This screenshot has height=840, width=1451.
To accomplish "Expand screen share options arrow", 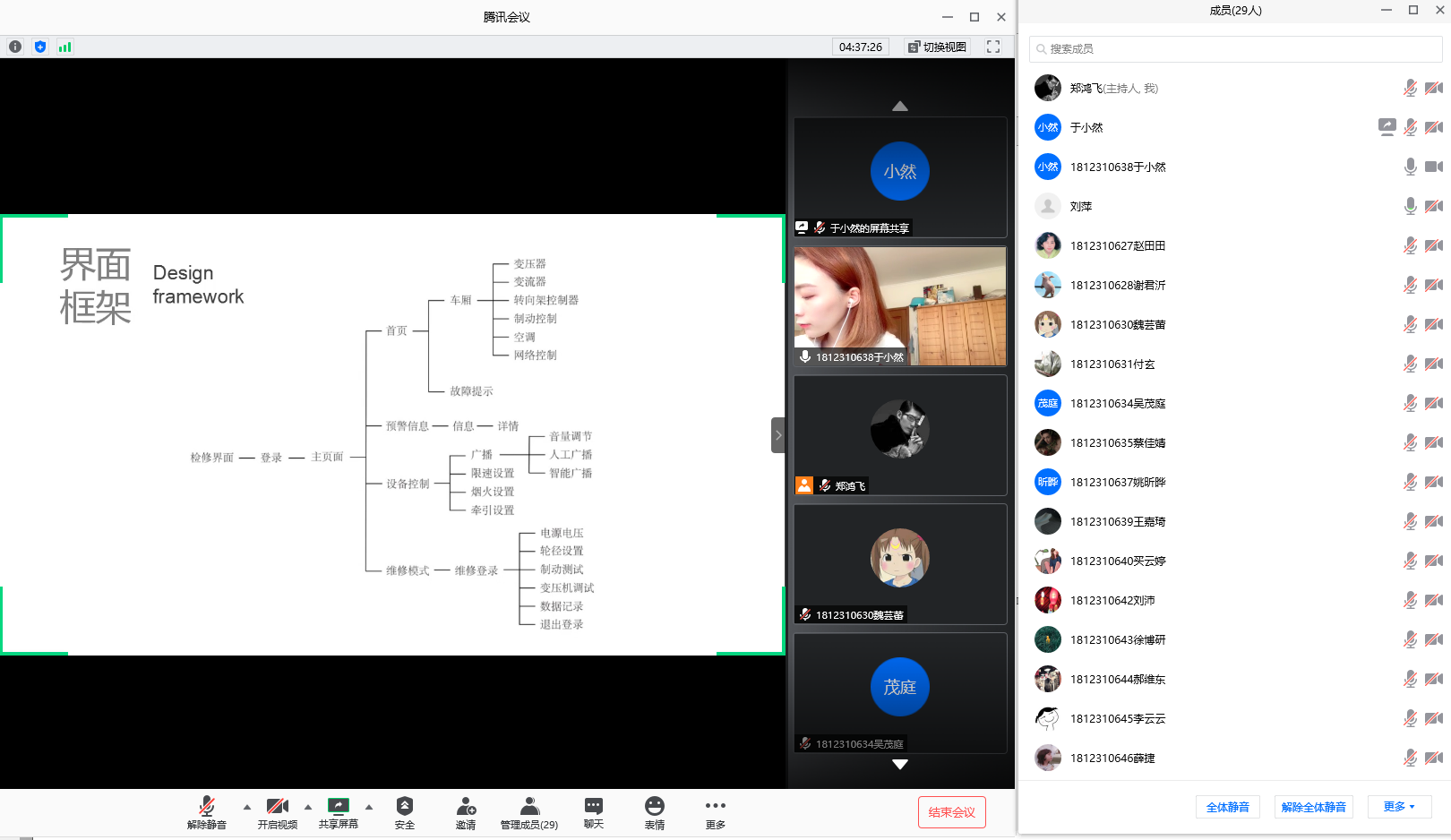I will point(369,807).
